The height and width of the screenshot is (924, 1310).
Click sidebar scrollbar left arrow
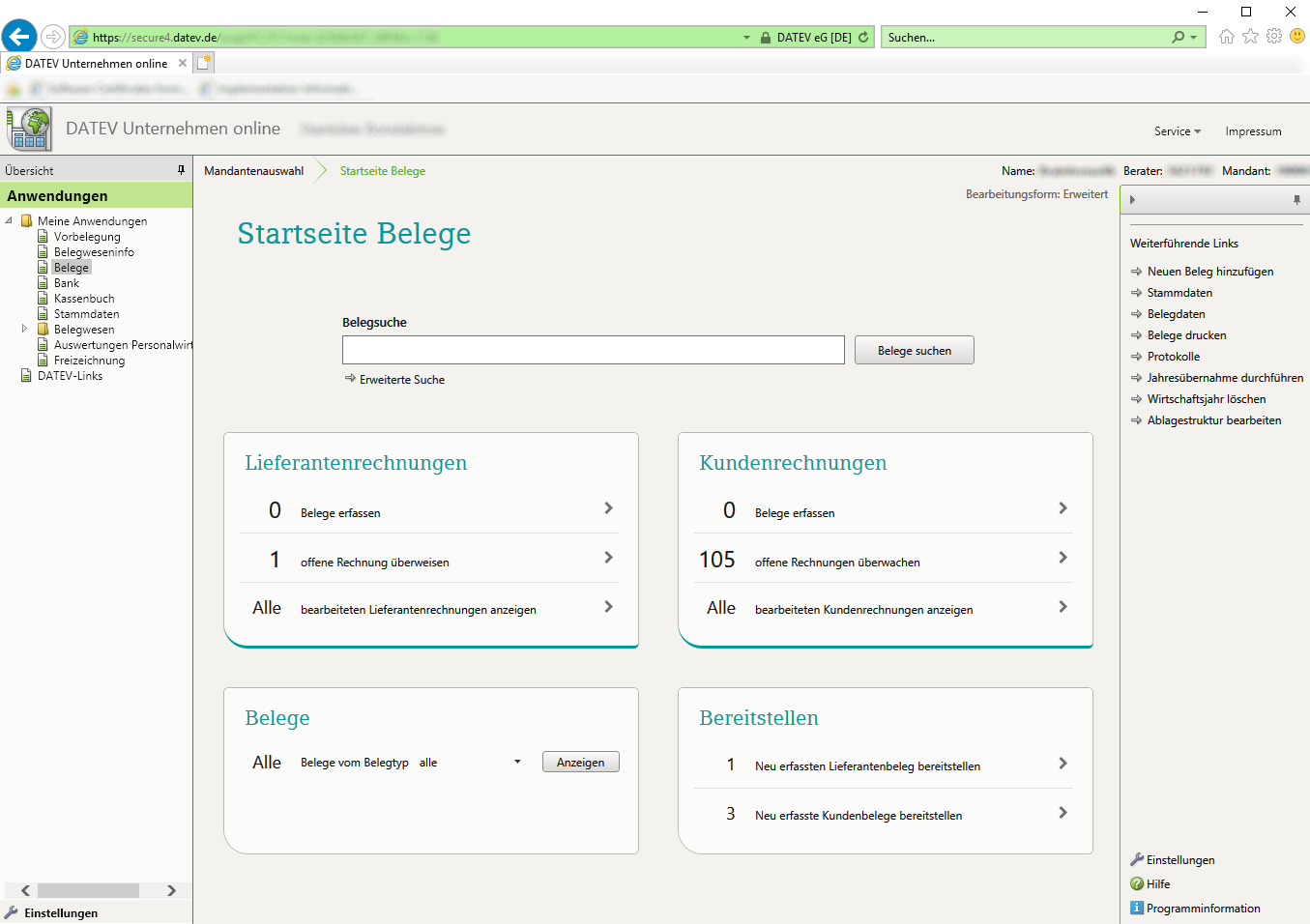(x=26, y=890)
